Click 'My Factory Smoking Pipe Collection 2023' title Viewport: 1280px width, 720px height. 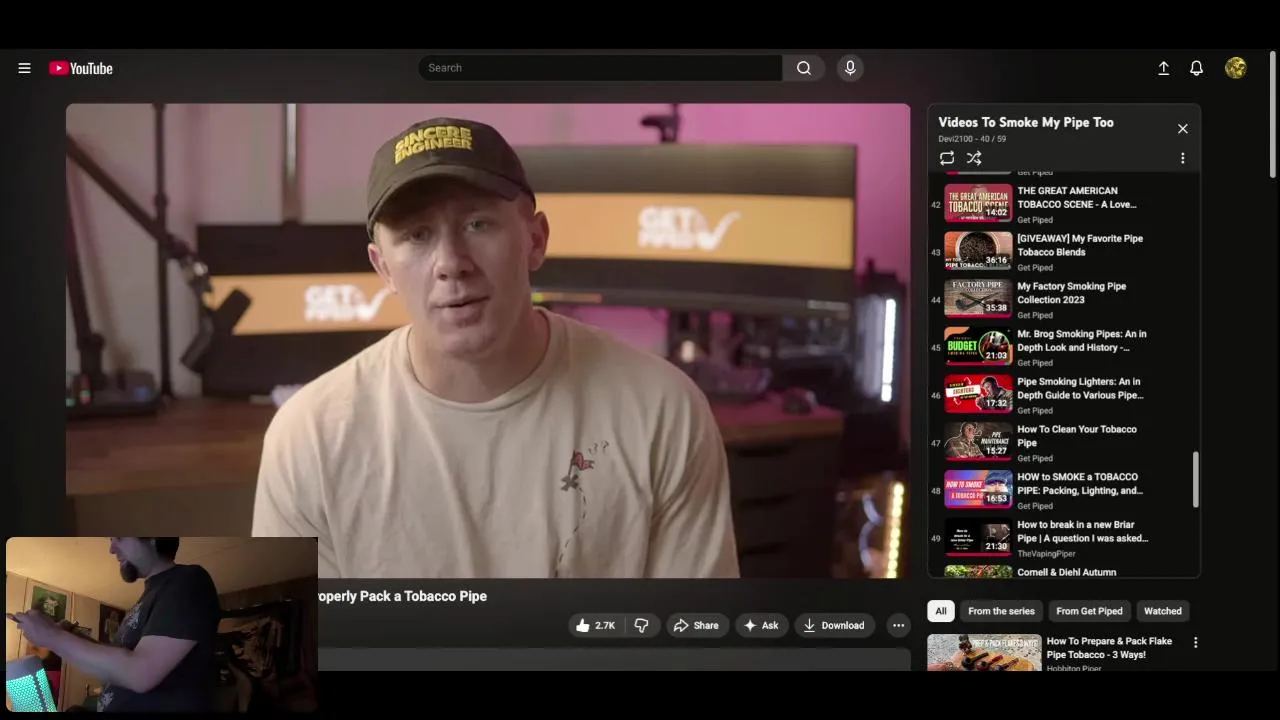point(1072,292)
